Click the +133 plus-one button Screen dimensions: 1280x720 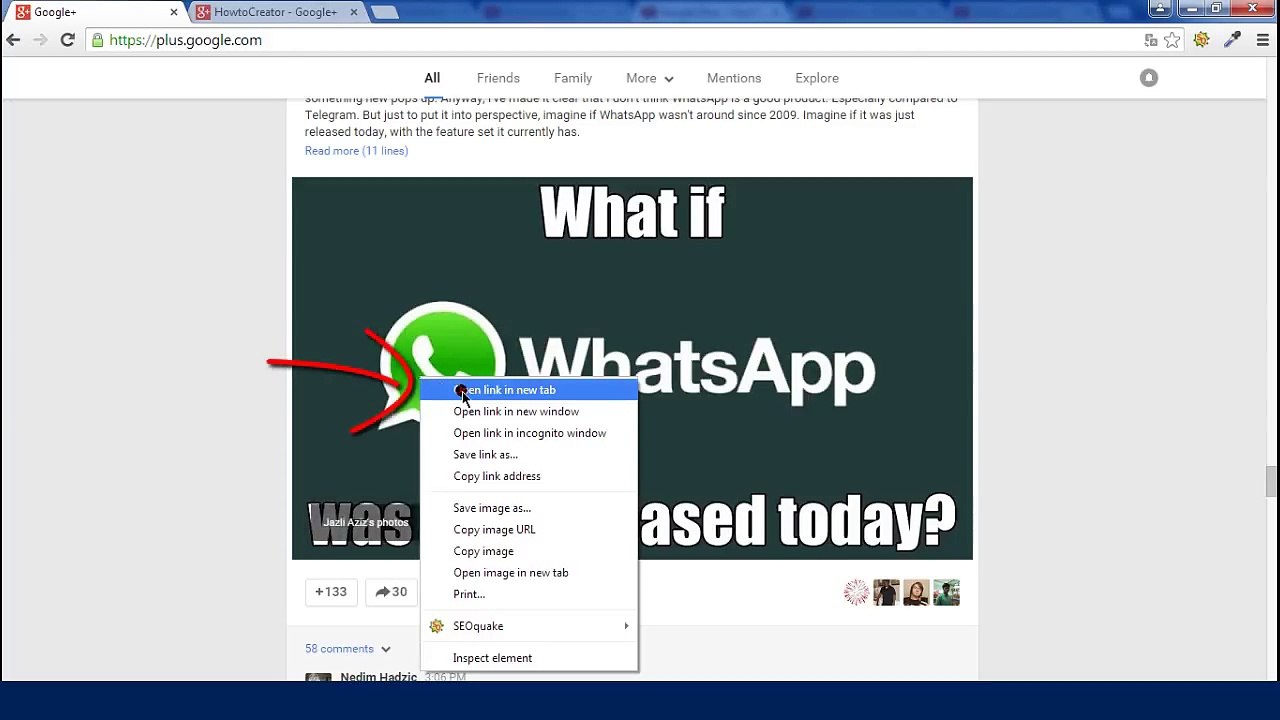[x=331, y=592]
